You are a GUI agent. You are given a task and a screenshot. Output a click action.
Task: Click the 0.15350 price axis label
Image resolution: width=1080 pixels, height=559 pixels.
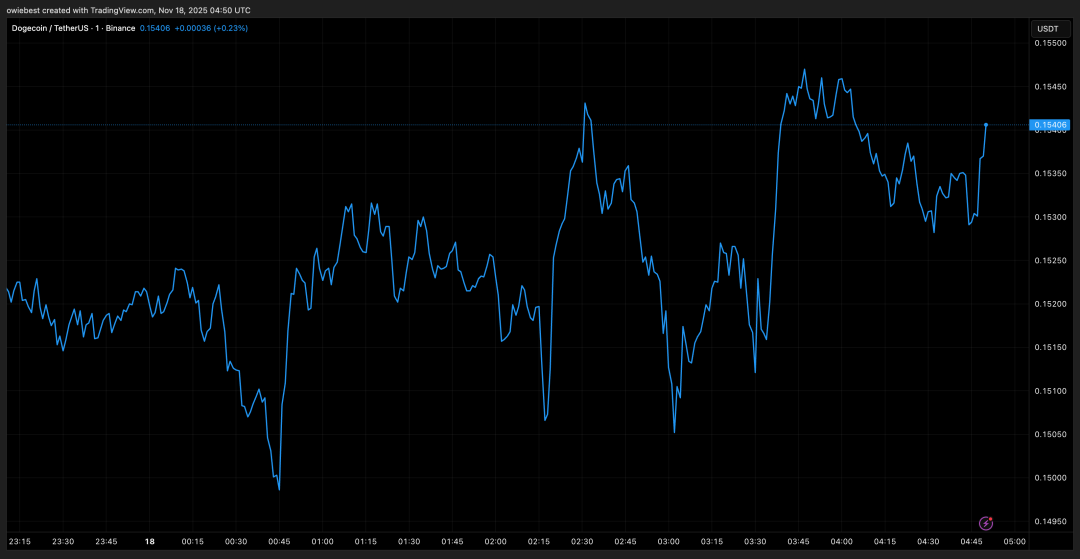click(1050, 173)
